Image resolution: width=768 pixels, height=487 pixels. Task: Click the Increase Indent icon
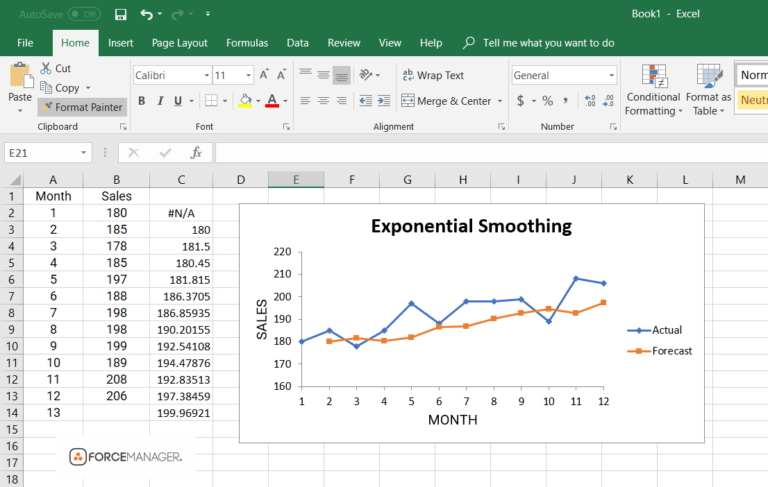click(384, 101)
